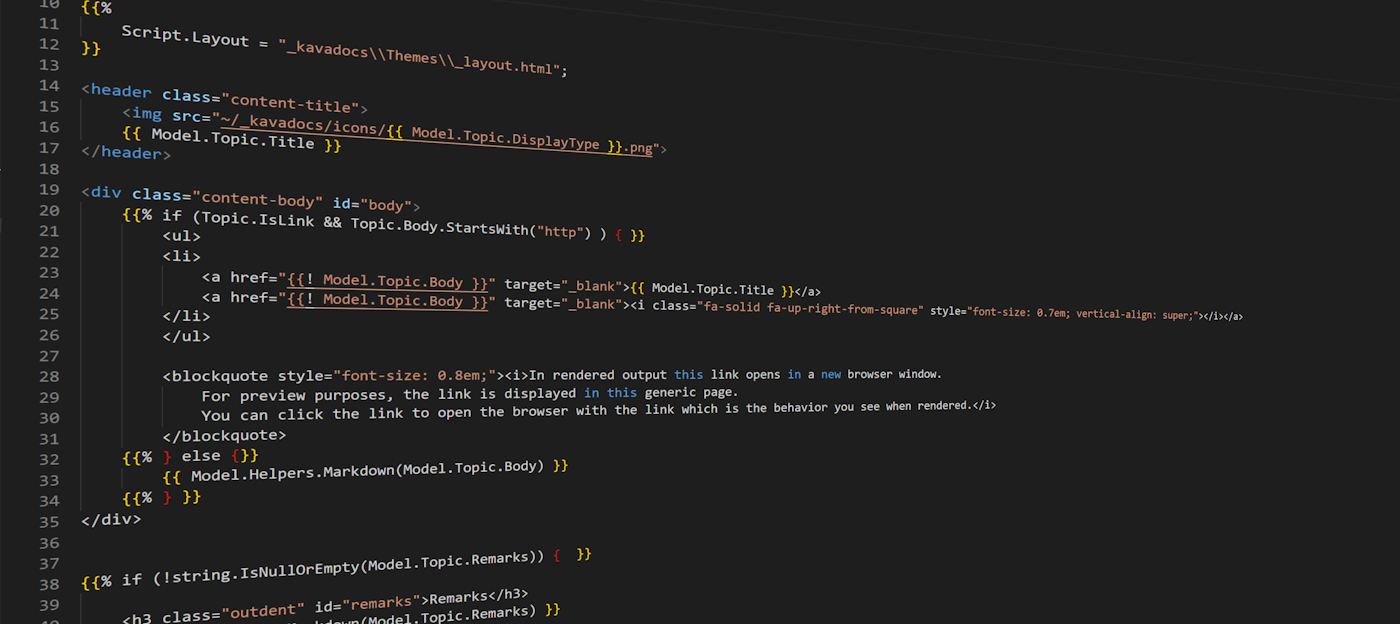Click the words "when rendered."
The width and height of the screenshot is (1400, 624).
[928, 406]
